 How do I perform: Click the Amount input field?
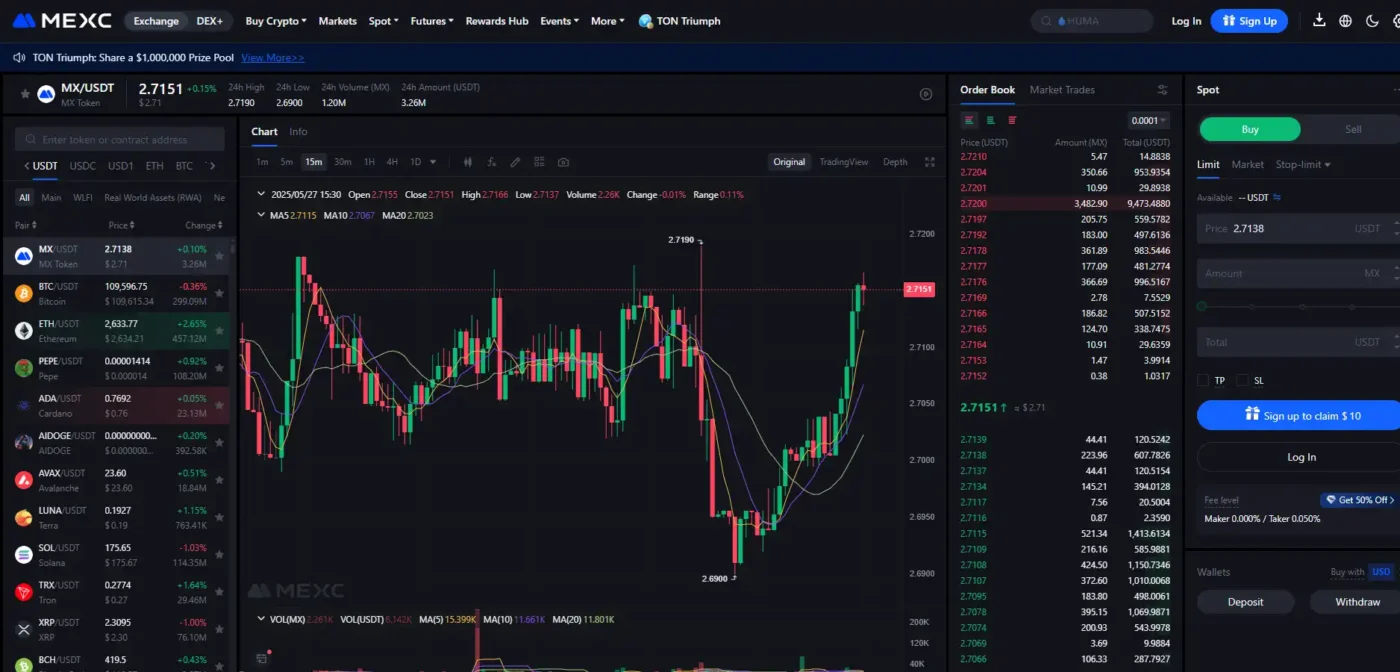1298,273
